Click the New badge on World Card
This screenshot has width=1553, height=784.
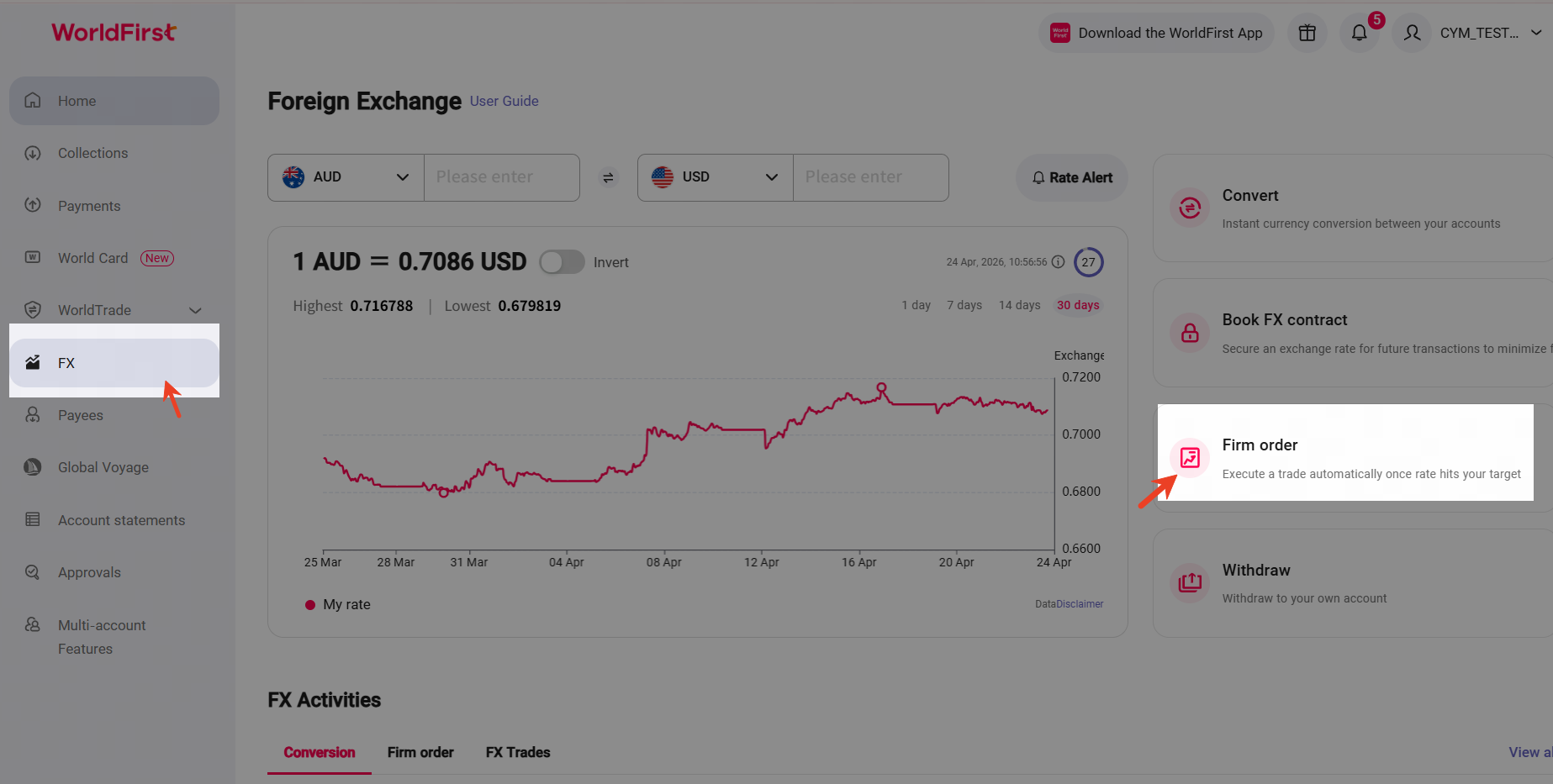157,258
